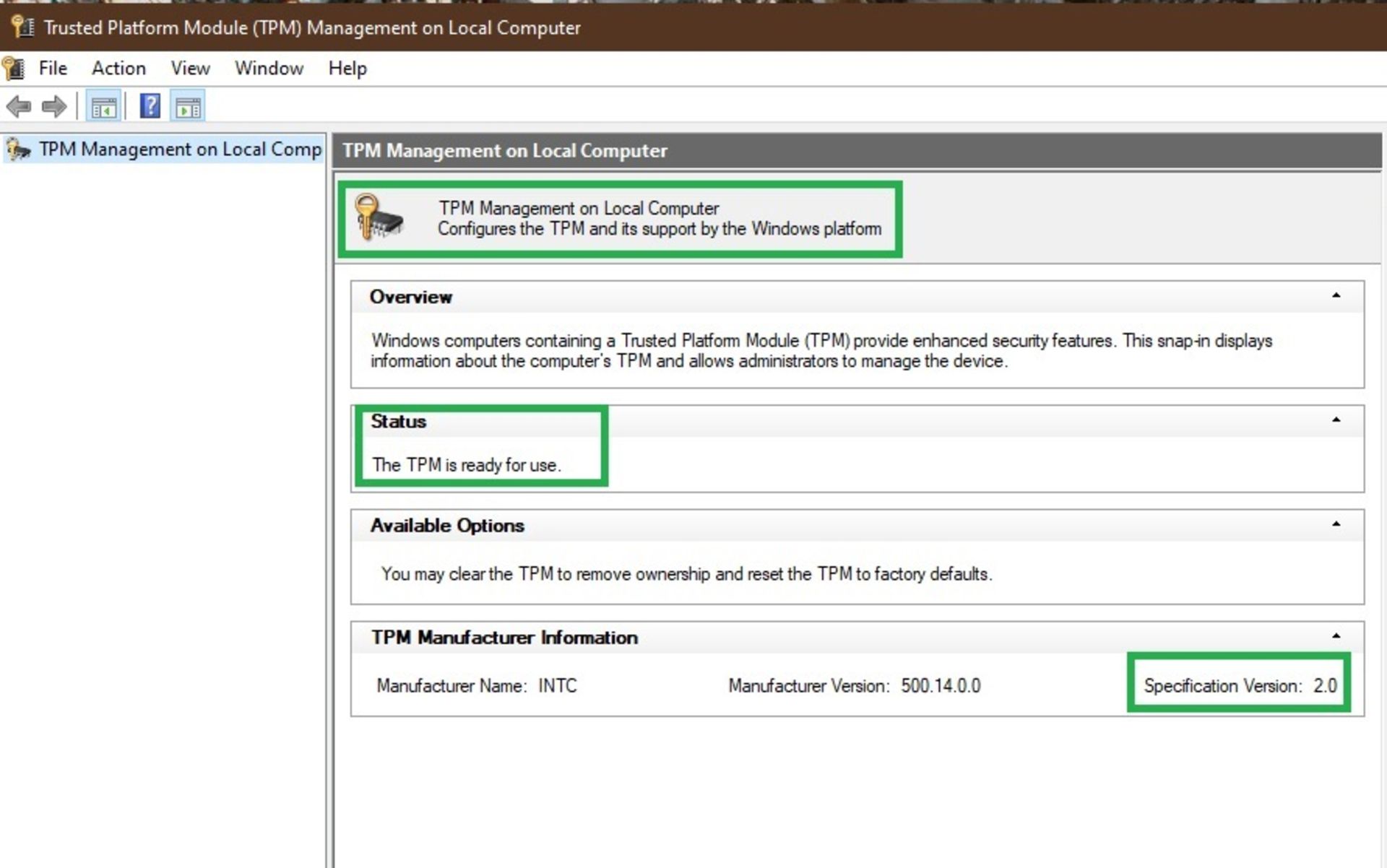The image size is (1387, 868).
Task: Click the gray 'TPM Management on Local Computer' pane header
Action: coord(857,151)
